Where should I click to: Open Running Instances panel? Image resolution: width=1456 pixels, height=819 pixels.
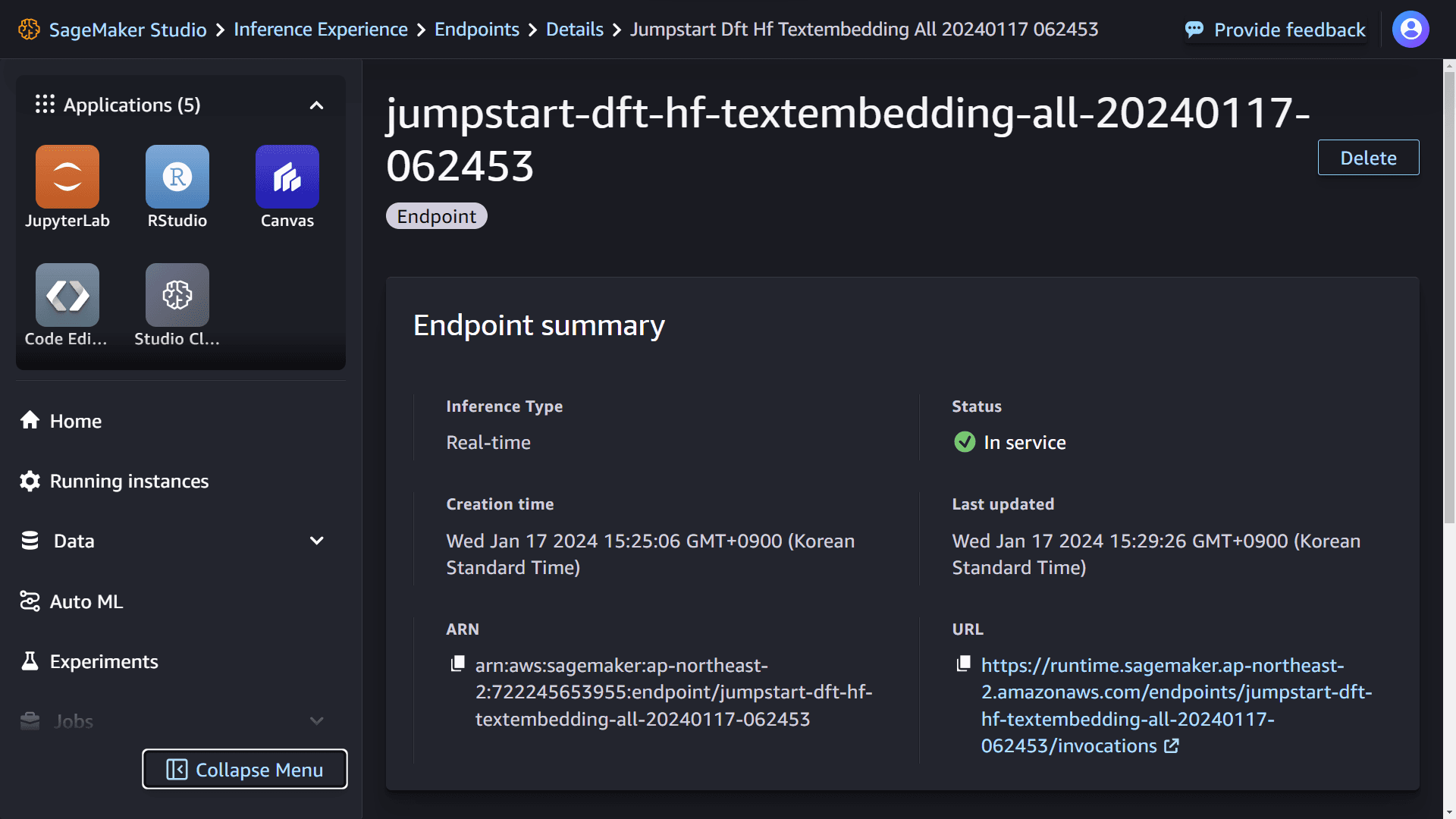coord(128,480)
